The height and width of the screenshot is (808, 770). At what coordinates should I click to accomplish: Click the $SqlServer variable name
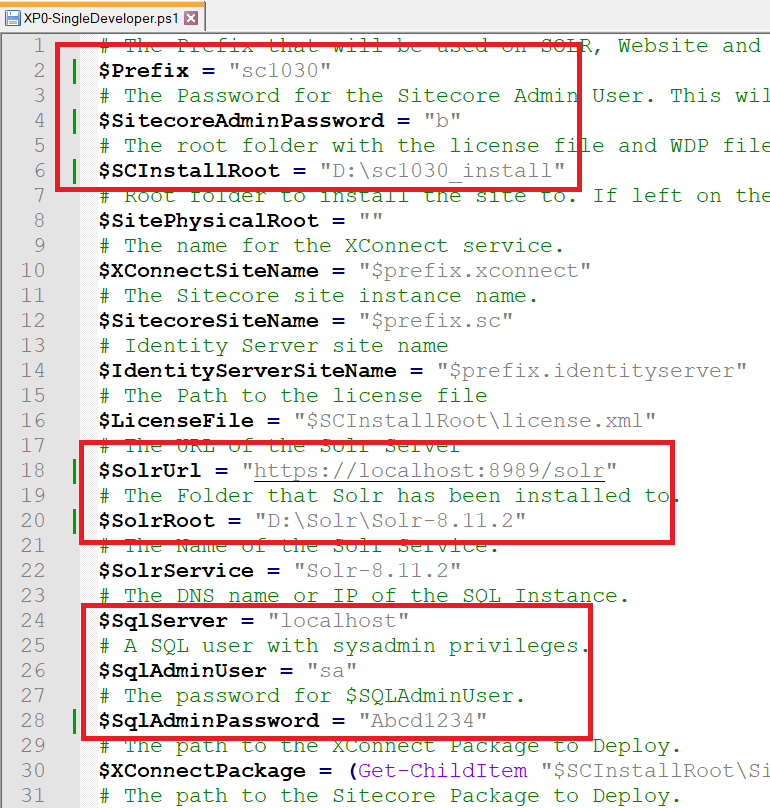pyautogui.click(x=163, y=620)
